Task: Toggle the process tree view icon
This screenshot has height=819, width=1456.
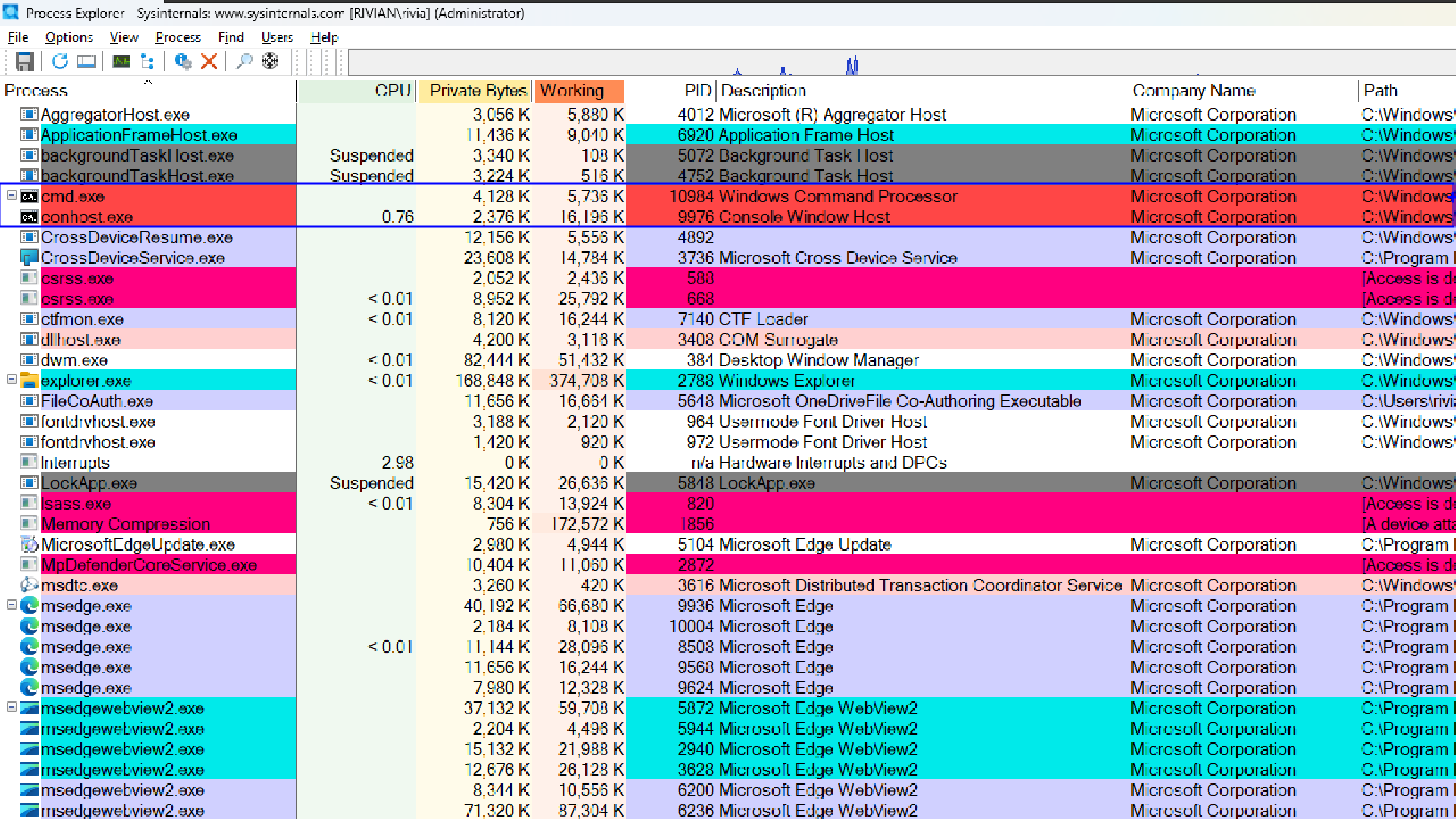Action: (148, 61)
